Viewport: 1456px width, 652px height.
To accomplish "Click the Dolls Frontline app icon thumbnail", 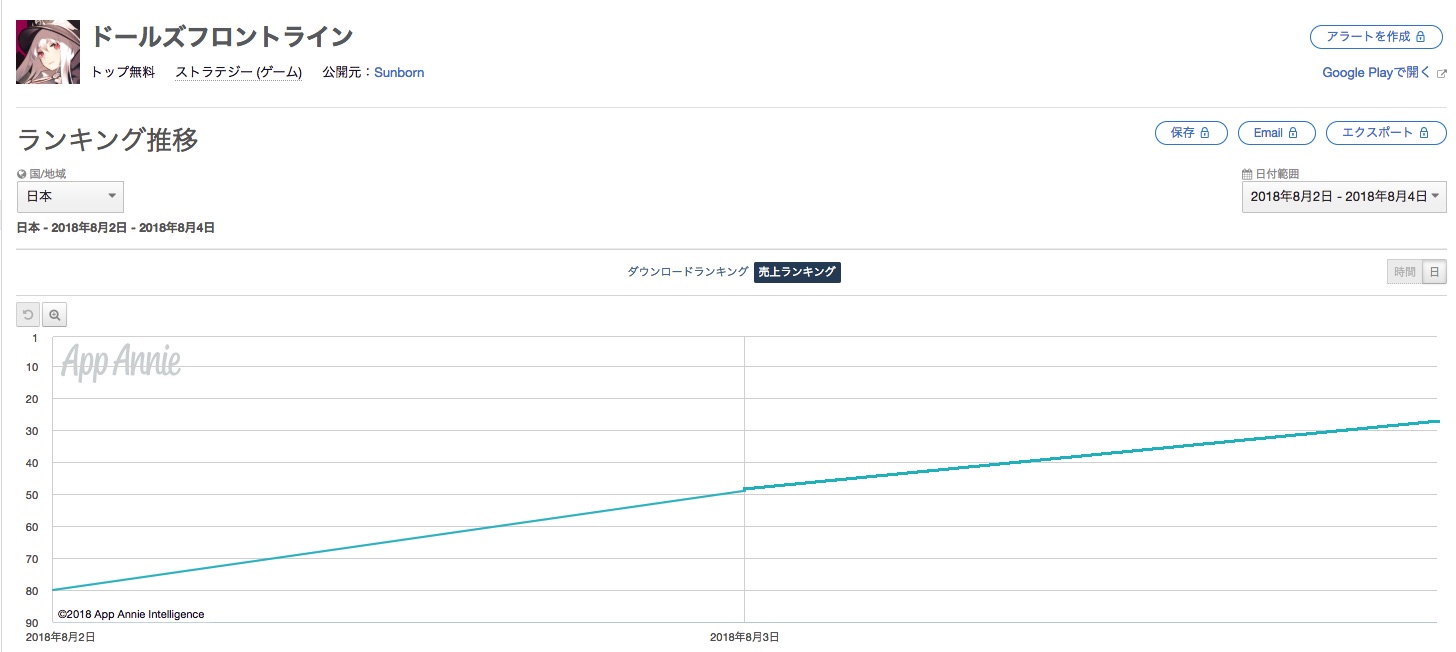I will click(x=48, y=52).
